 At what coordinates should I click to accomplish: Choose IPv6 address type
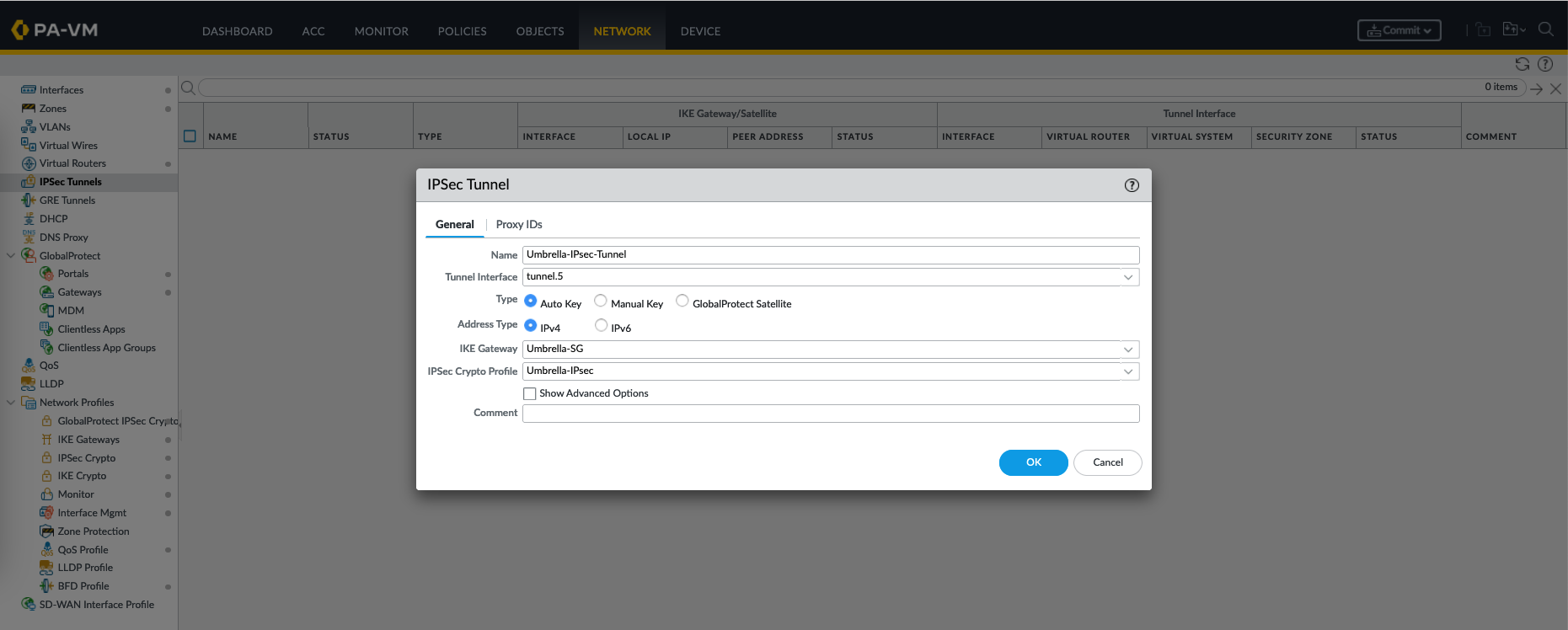click(601, 325)
